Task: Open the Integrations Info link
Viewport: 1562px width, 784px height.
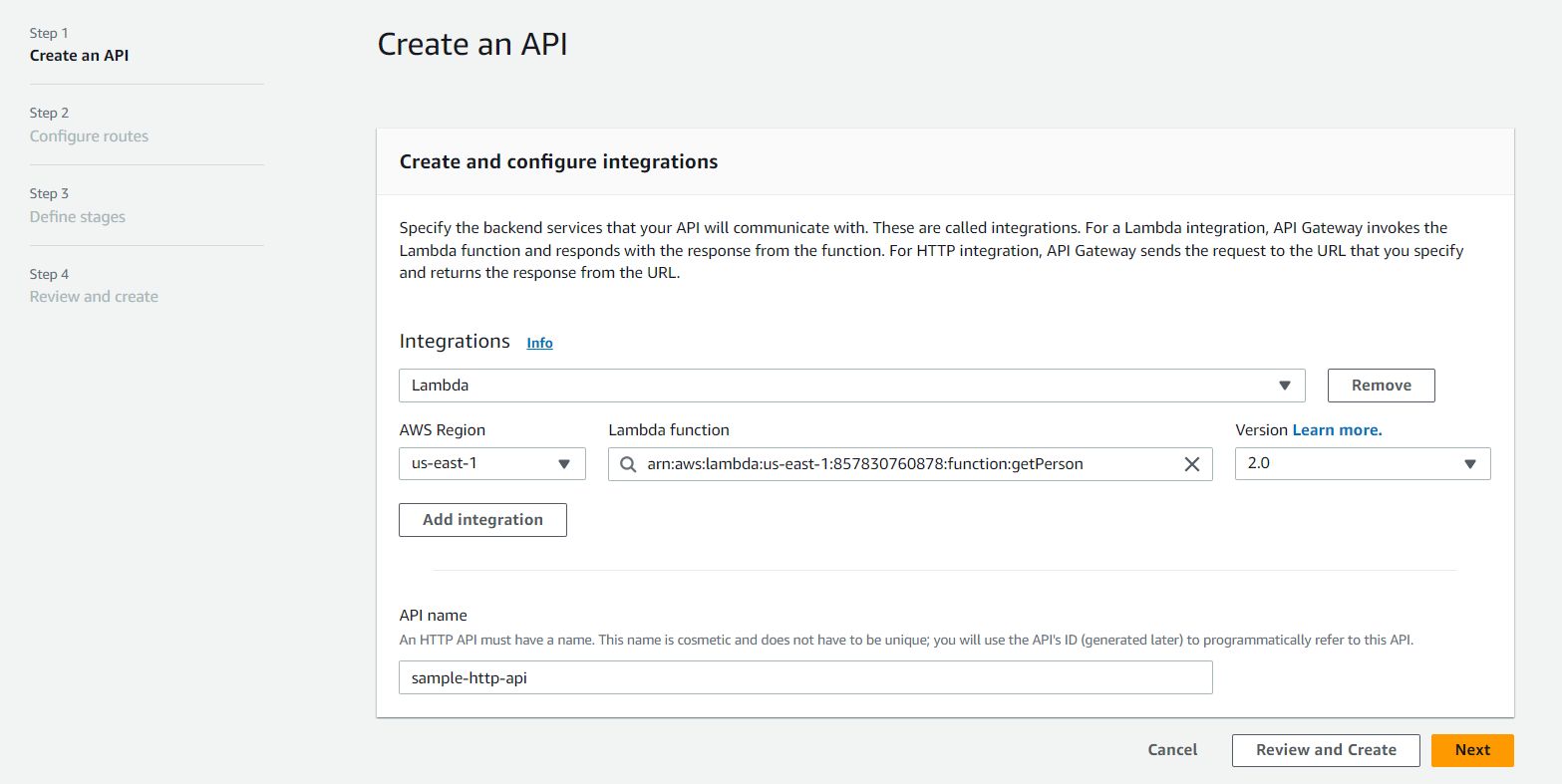Action: [539, 343]
